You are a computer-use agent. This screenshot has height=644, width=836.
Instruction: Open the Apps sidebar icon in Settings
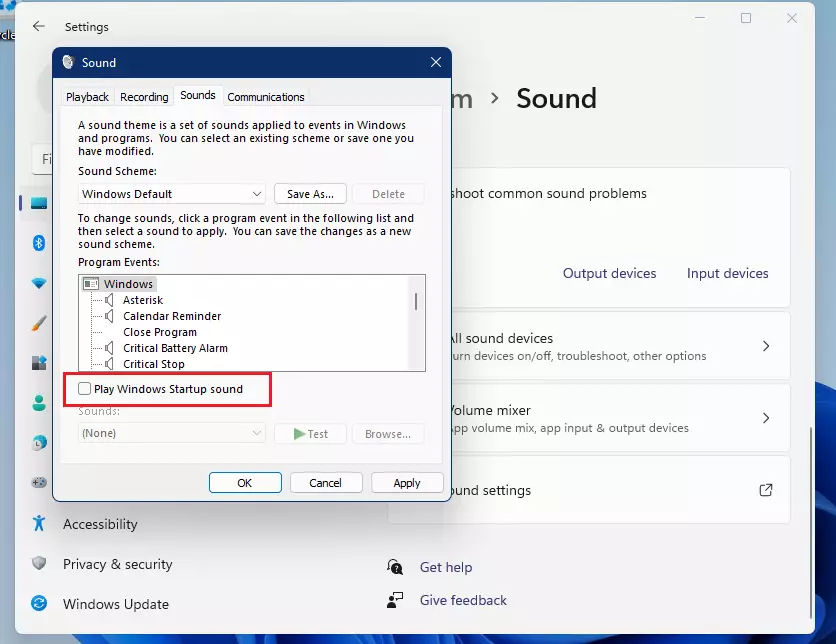coord(39,363)
